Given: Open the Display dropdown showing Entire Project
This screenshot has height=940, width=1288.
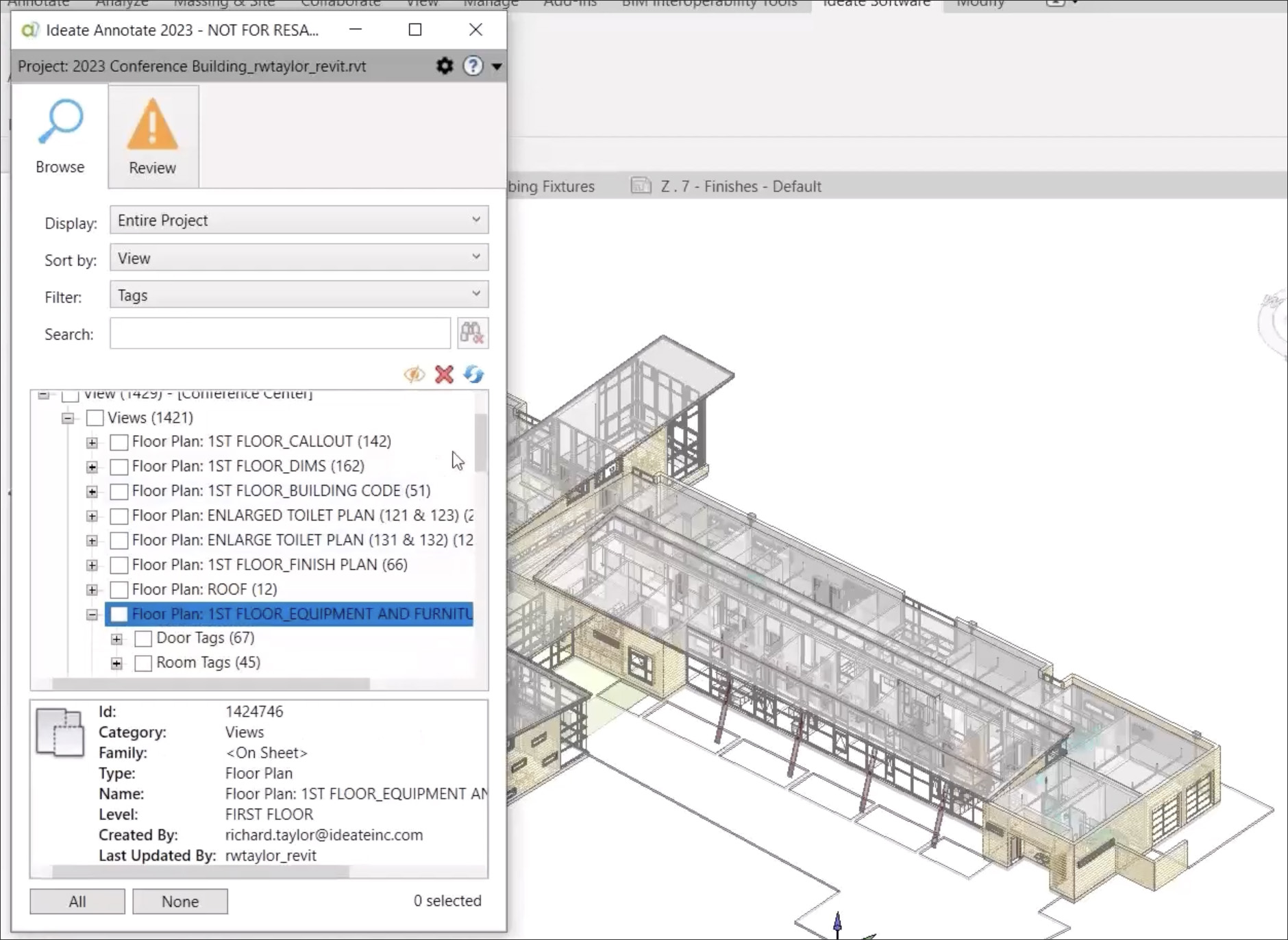Looking at the screenshot, I should click(x=299, y=220).
